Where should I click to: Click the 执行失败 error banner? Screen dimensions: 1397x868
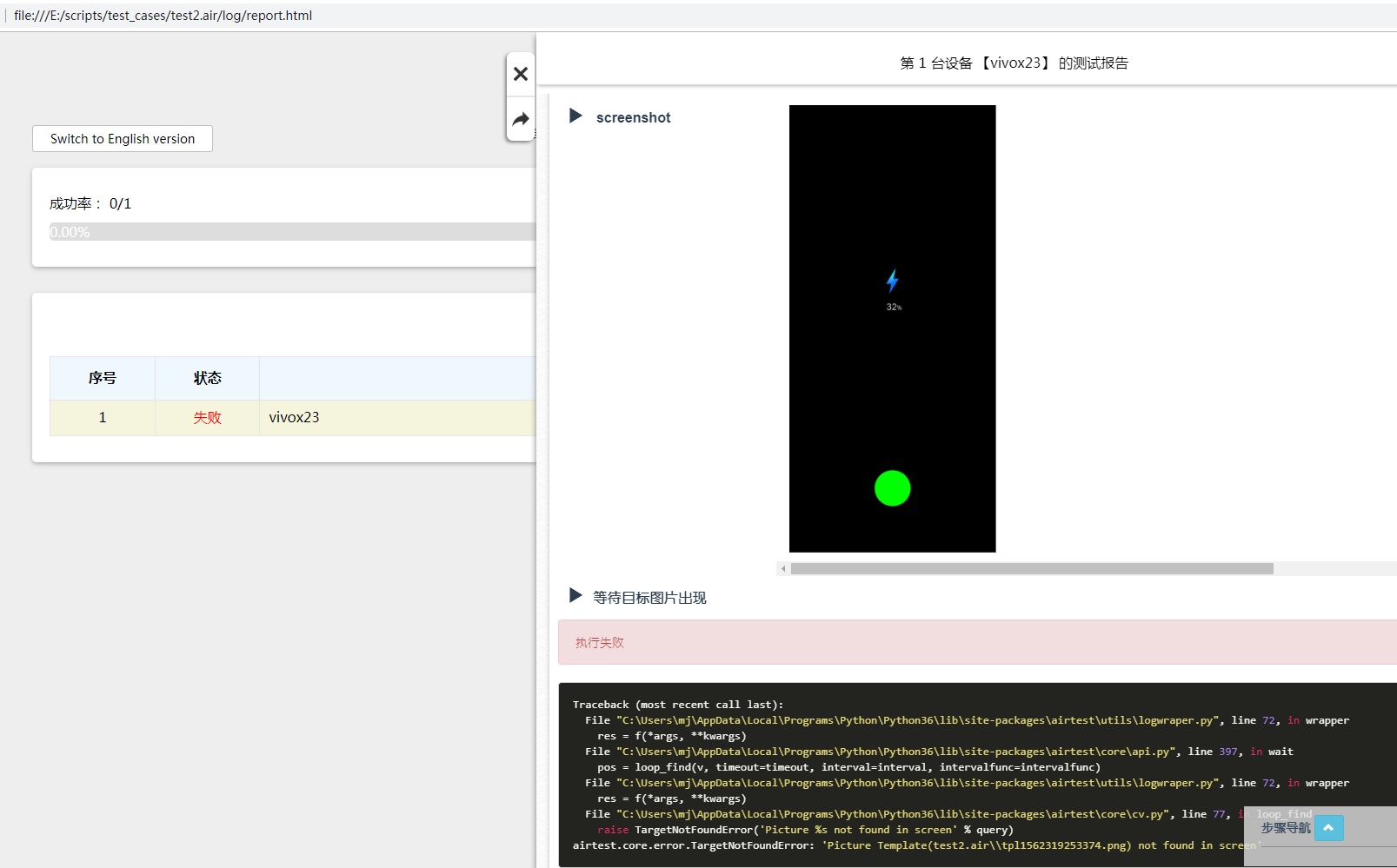click(977, 642)
